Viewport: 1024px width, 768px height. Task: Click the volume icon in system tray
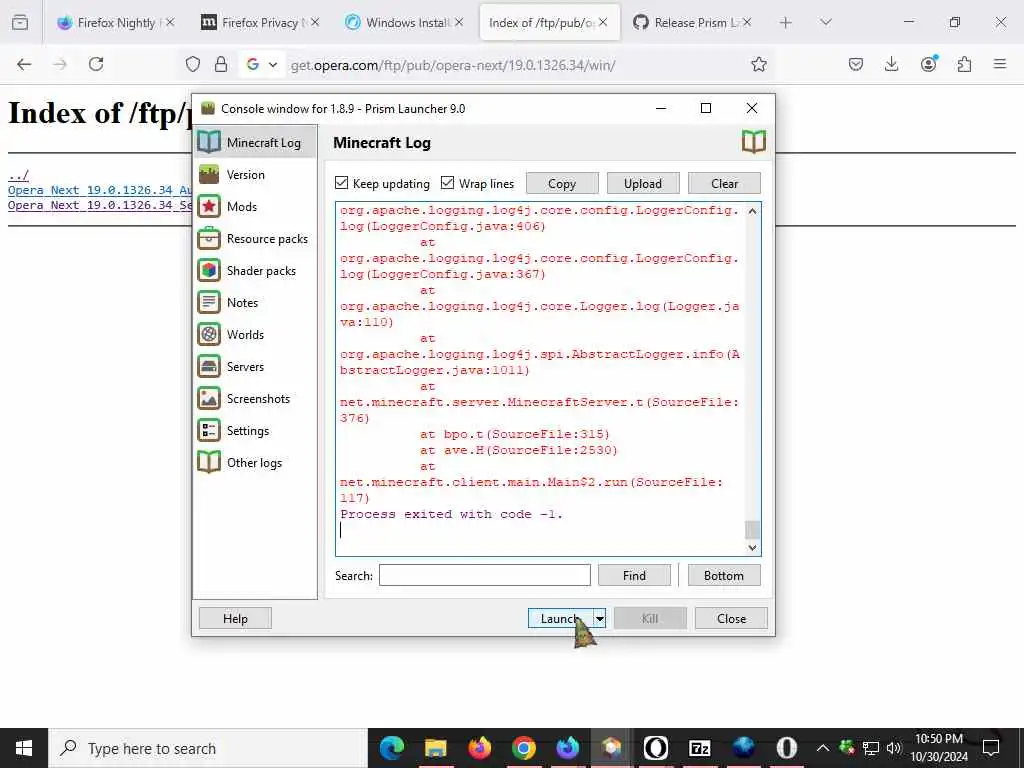[x=893, y=748]
